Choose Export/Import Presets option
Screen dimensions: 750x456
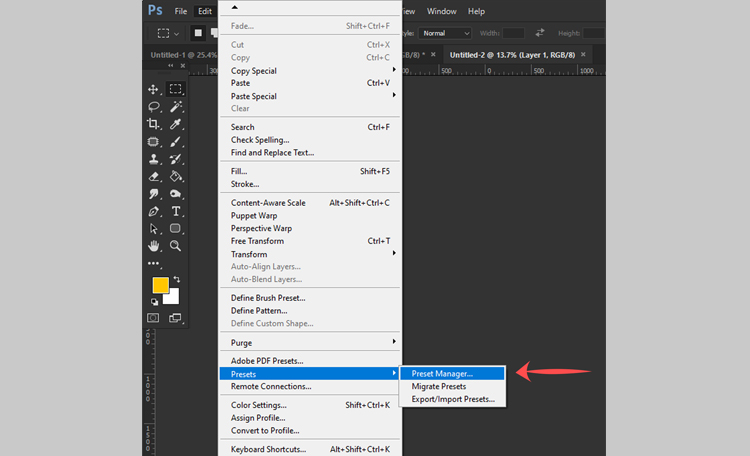pyautogui.click(x=453, y=399)
